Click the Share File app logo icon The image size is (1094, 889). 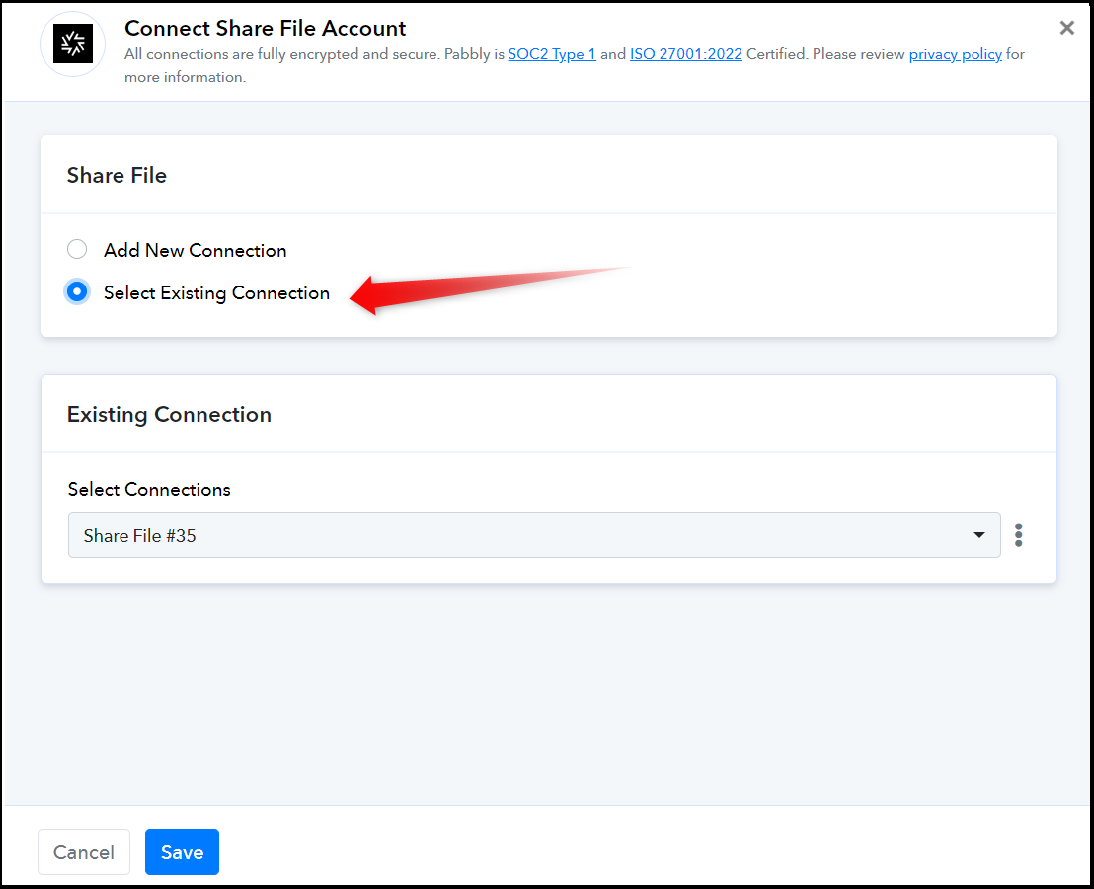[x=73, y=44]
